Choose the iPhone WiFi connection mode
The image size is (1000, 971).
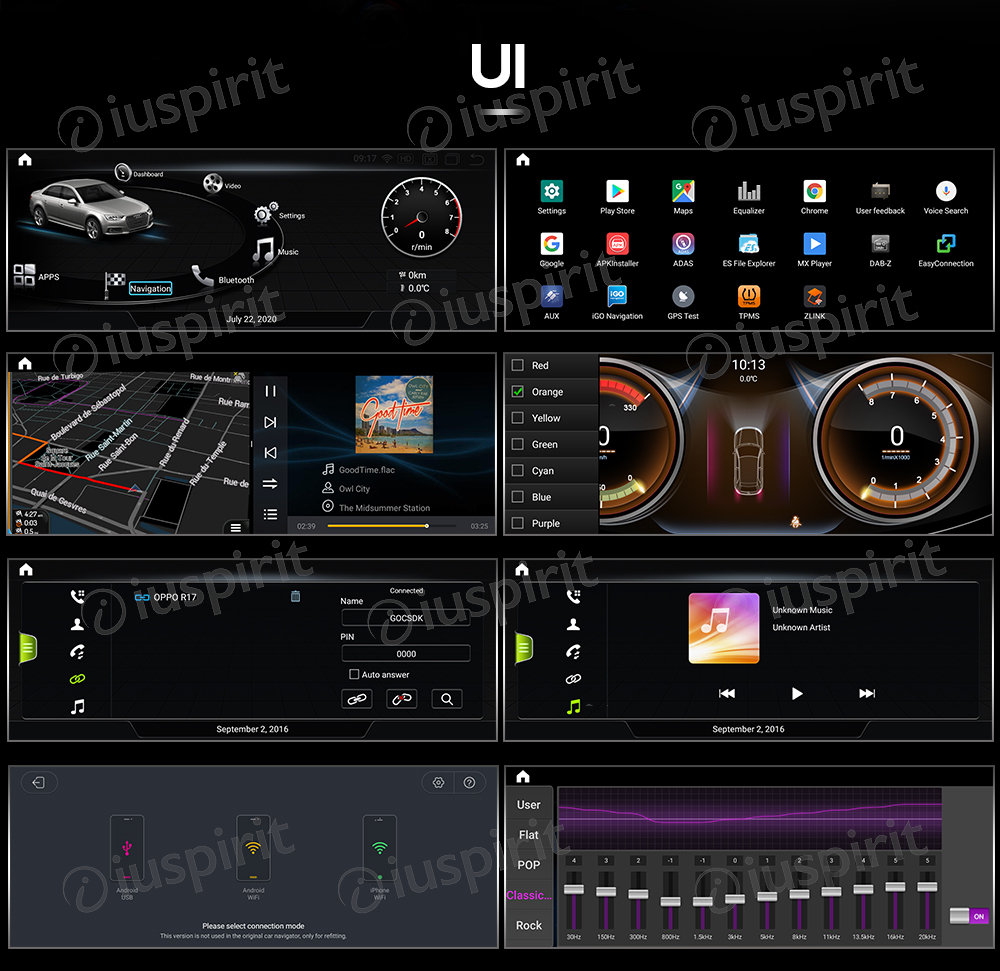(380, 848)
